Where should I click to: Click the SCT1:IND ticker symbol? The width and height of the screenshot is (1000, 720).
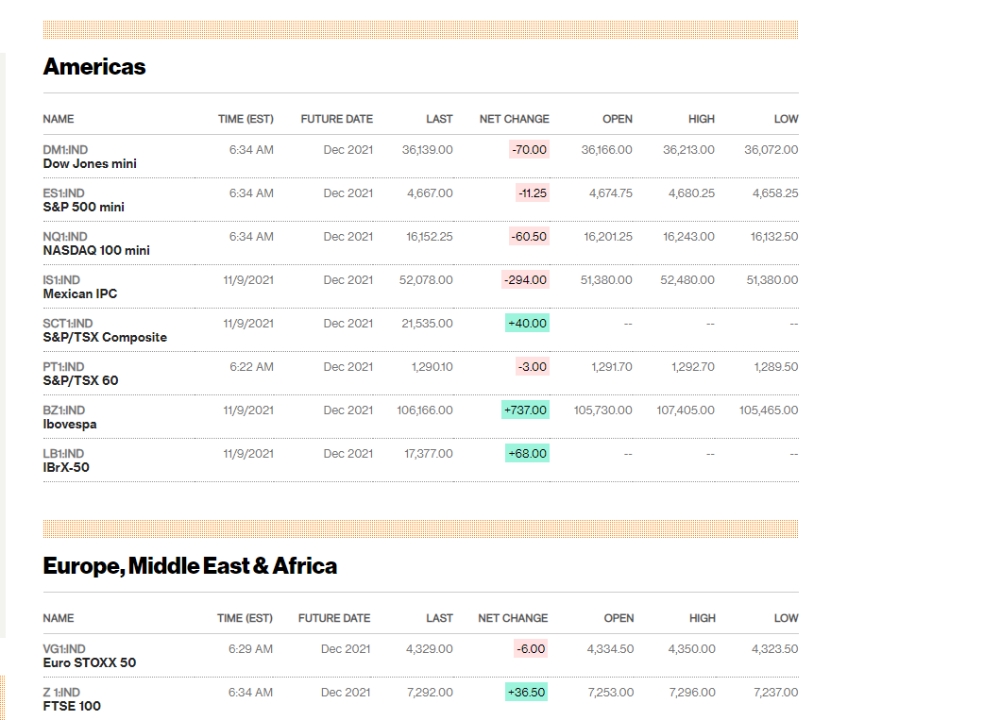[68, 323]
